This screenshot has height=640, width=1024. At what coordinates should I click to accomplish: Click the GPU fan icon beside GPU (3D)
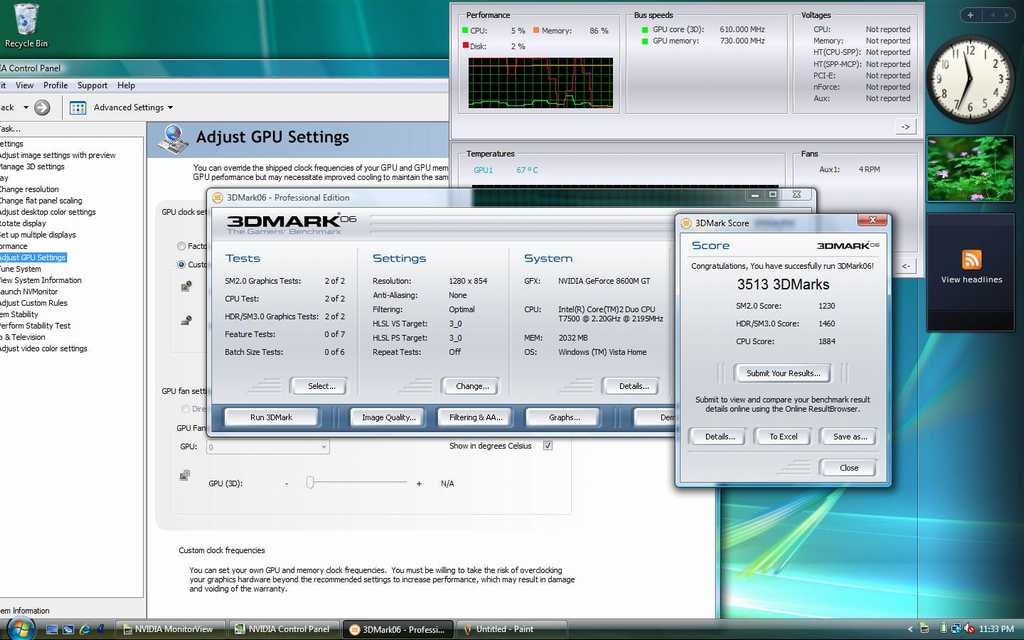185,475
